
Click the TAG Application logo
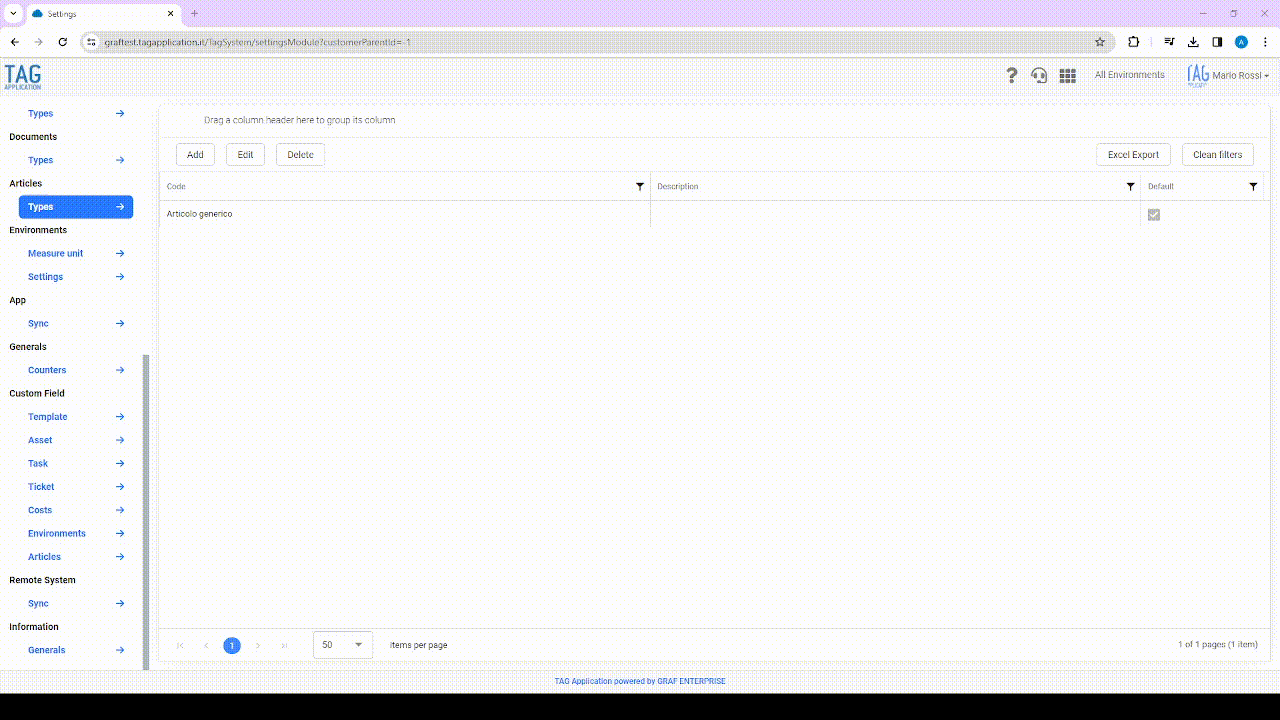pos(23,76)
